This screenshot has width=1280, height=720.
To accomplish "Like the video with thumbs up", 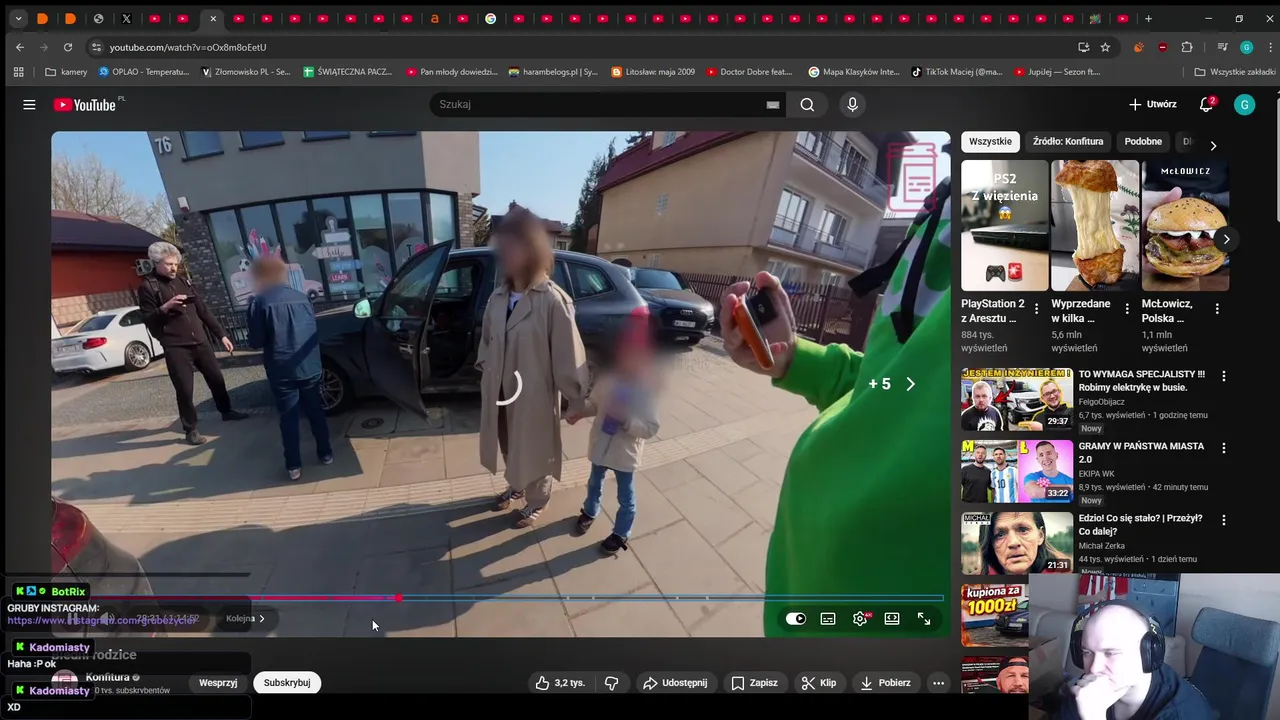I will (x=560, y=683).
